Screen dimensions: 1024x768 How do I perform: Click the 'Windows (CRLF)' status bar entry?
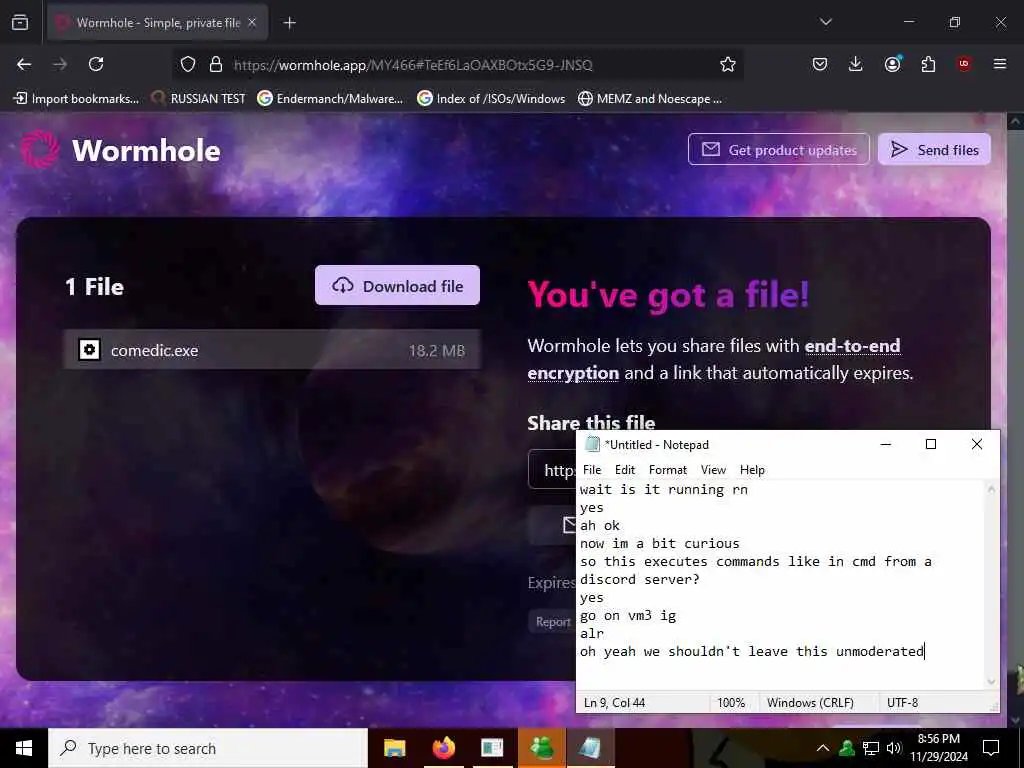810,703
